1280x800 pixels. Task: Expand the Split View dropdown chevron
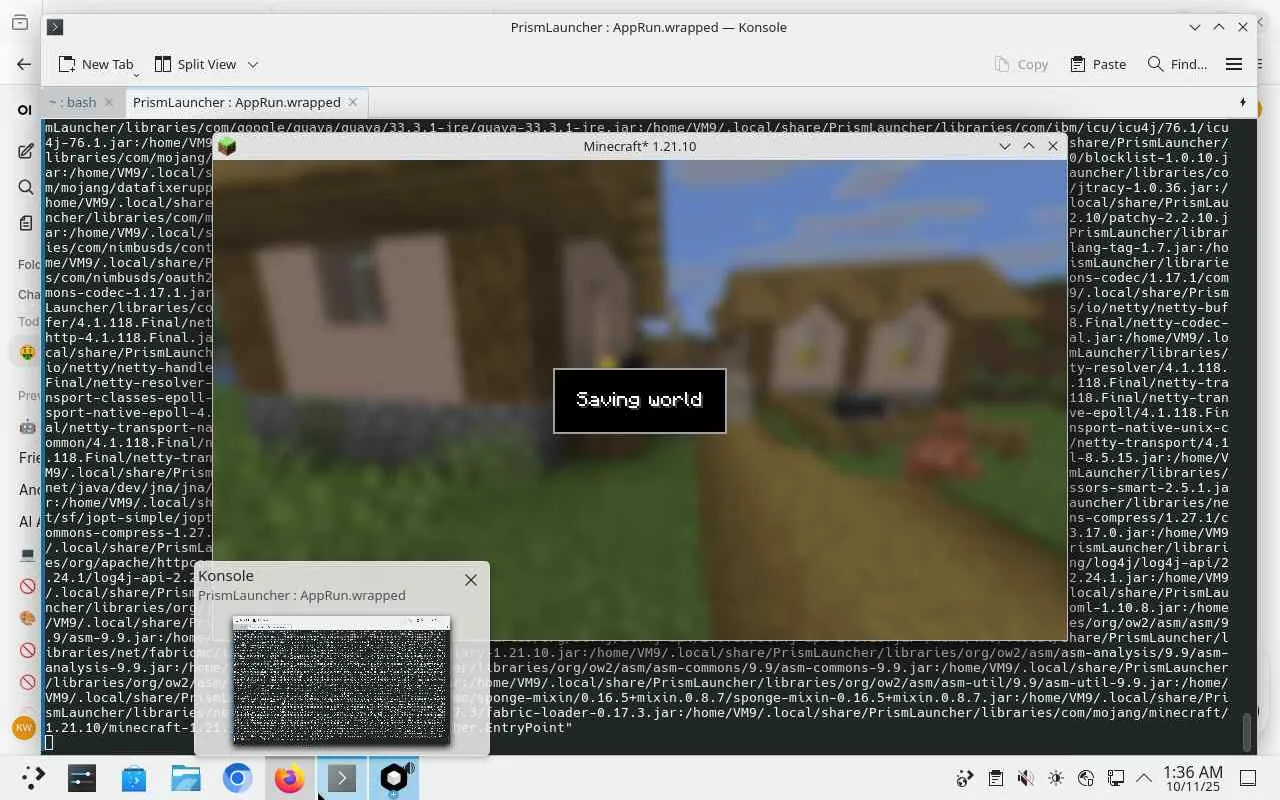[253, 64]
